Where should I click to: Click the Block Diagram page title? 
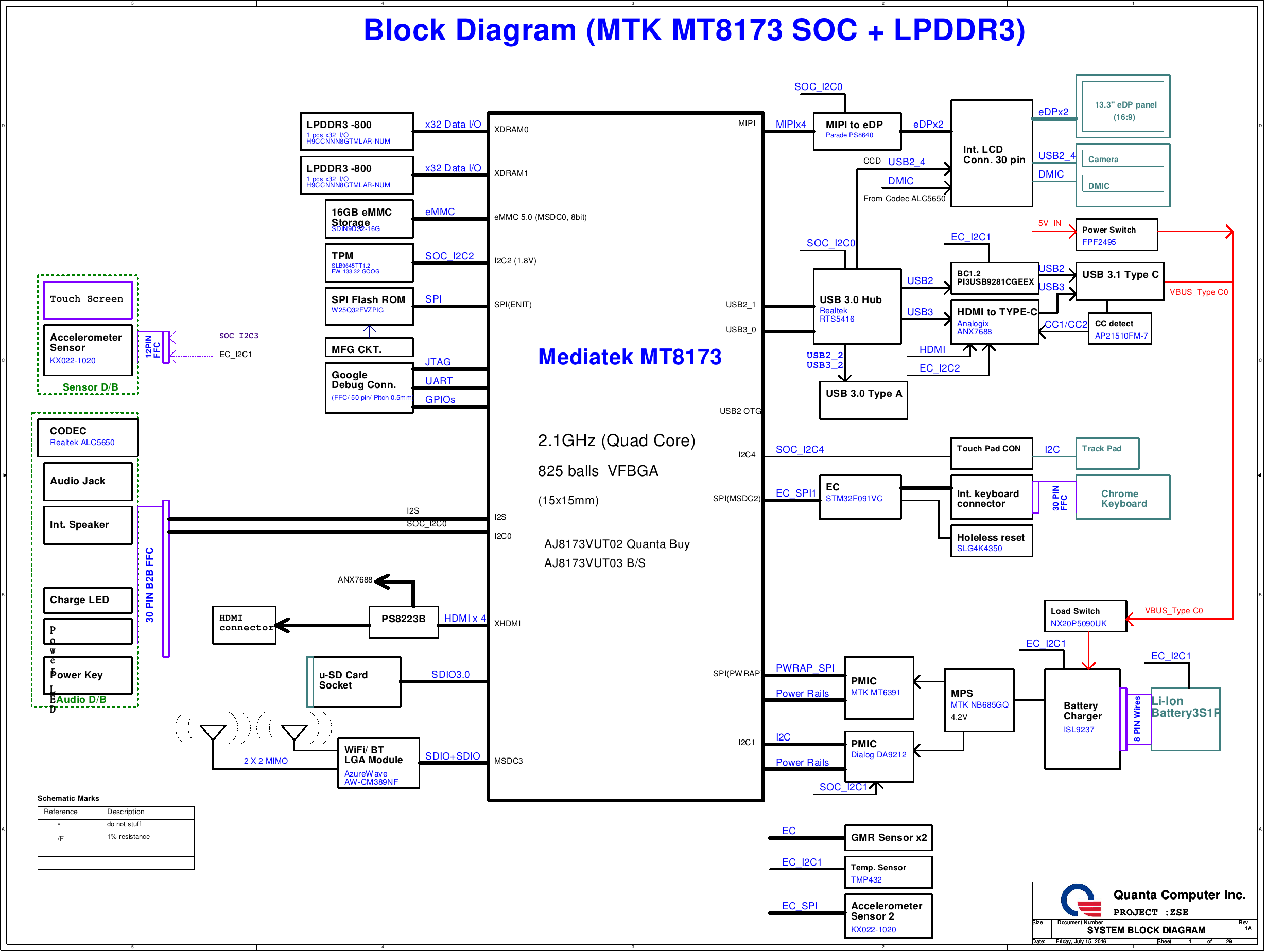[694, 30]
